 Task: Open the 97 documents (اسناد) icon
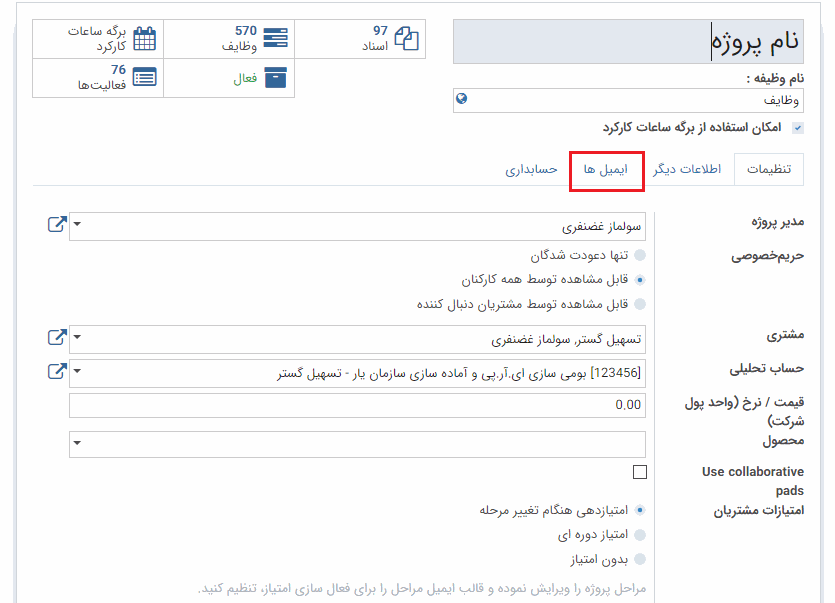(407, 39)
